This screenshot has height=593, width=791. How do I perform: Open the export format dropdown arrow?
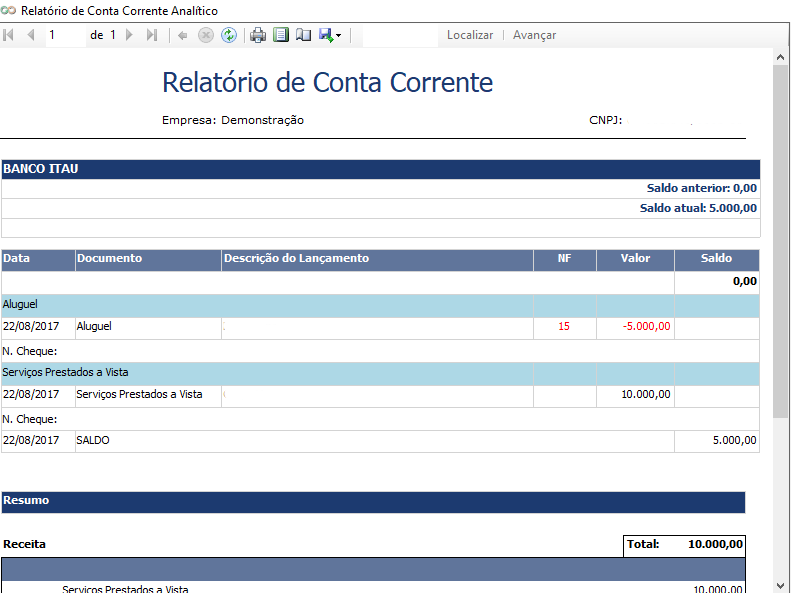coord(338,35)
